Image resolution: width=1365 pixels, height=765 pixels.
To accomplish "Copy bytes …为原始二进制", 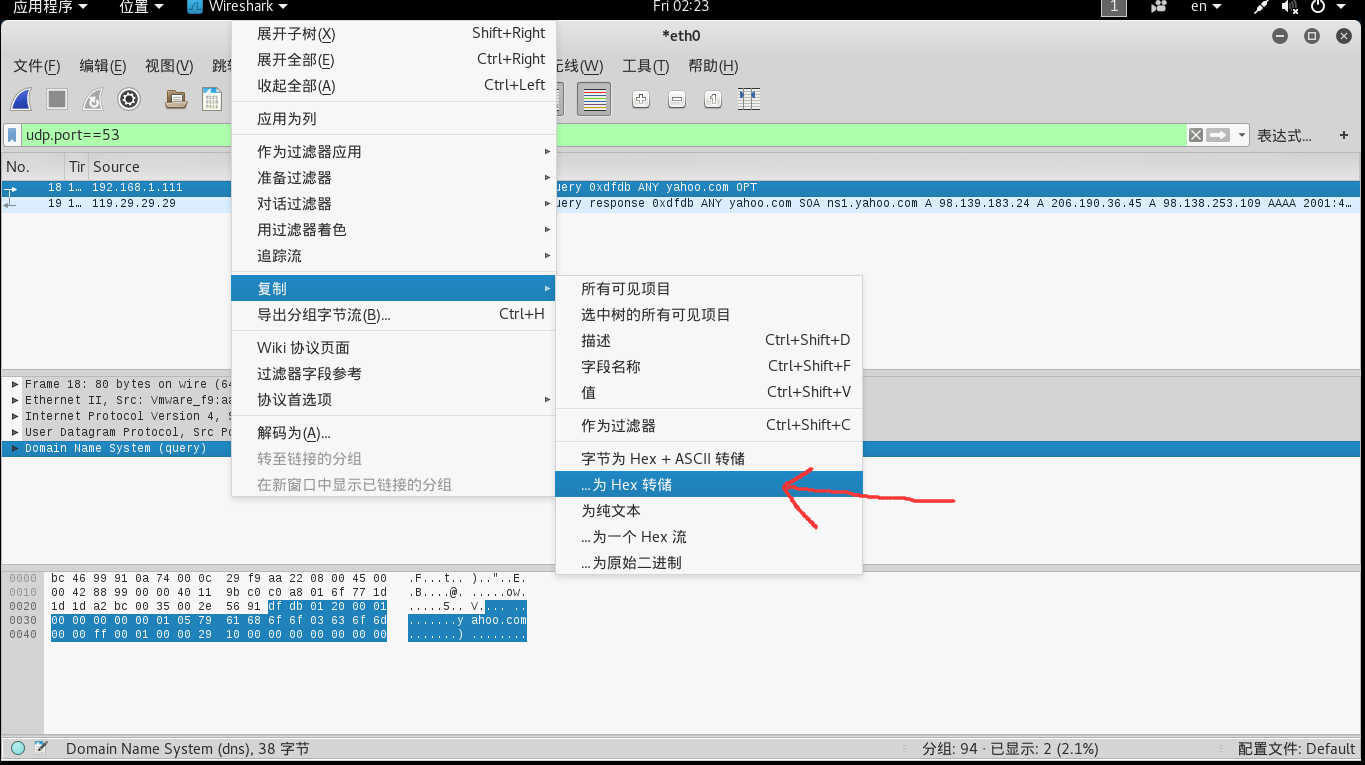I will click(x=708, y=563).
